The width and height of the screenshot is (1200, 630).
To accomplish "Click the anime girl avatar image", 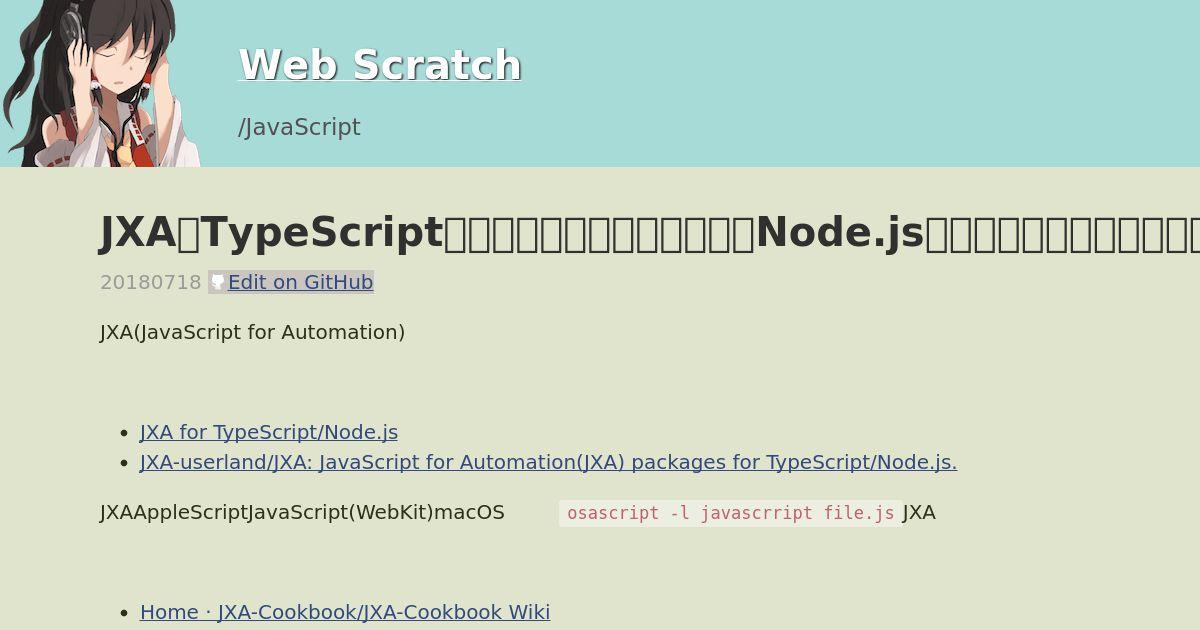I will coord(100,83).
